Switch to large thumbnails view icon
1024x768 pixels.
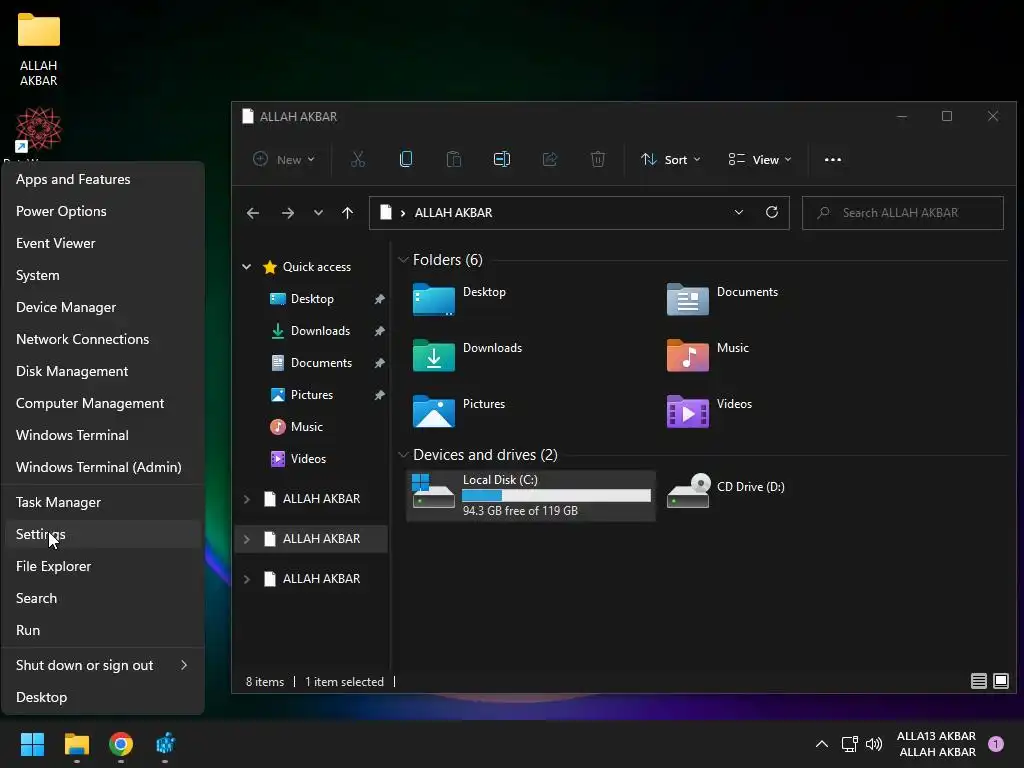[1000, 681]
